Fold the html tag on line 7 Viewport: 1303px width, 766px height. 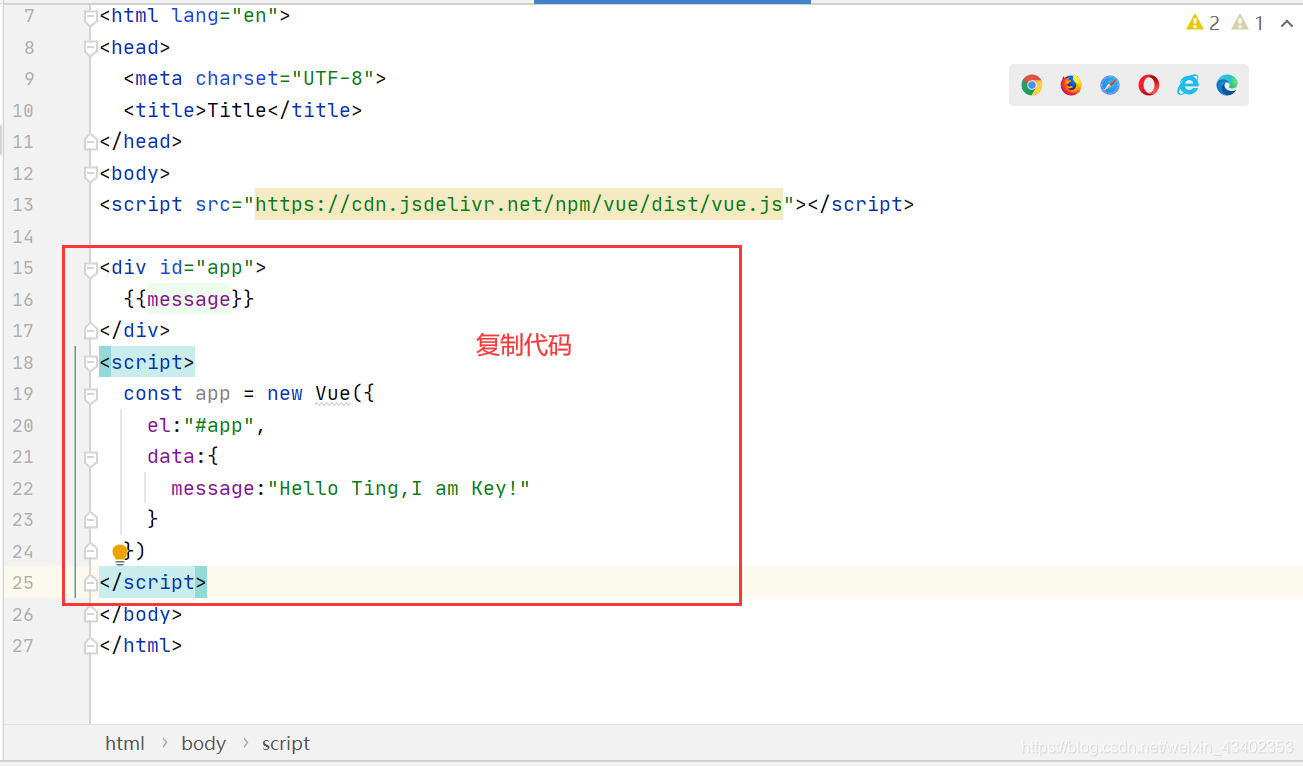[x=91, y=16]
